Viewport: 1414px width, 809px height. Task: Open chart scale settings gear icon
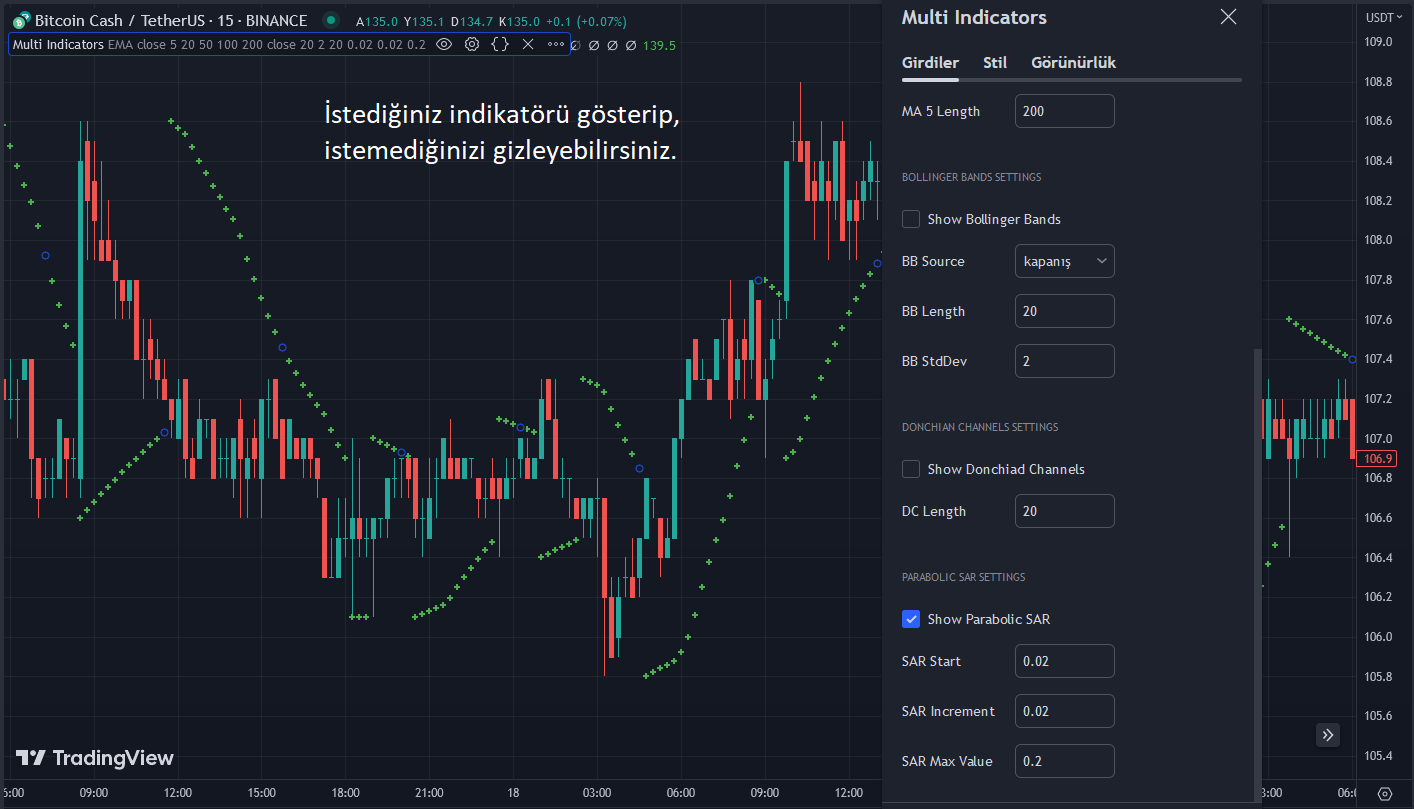click(1385, 793)
